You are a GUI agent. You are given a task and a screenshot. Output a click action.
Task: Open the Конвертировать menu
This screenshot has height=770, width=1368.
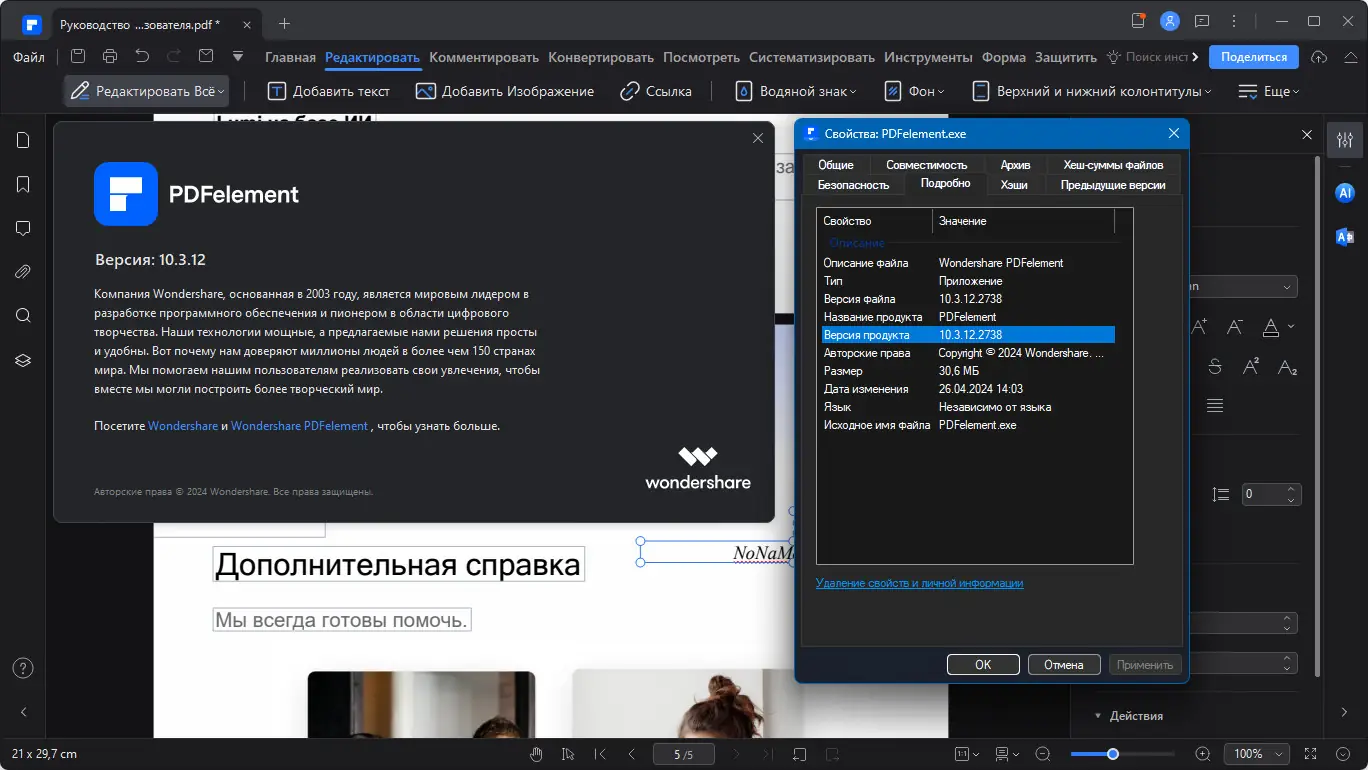600,57
